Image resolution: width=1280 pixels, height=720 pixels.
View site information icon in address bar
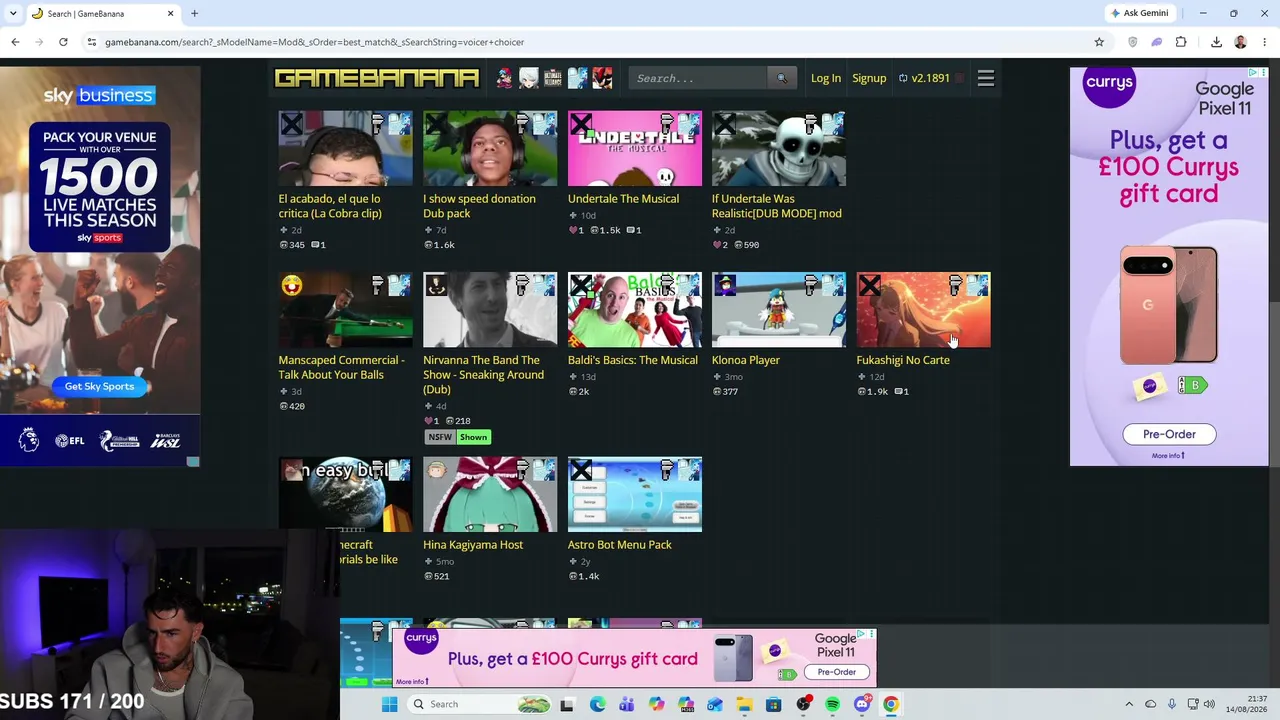[91, 42]
